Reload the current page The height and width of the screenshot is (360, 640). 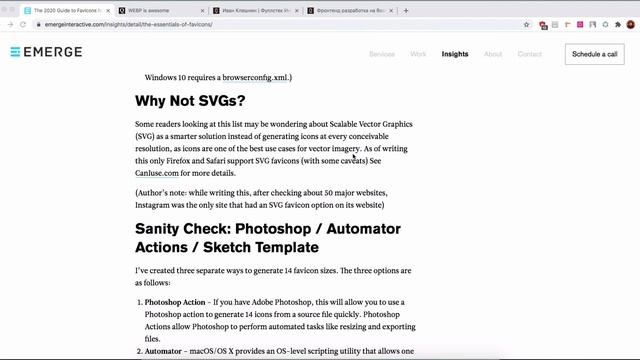coord(23,24)
